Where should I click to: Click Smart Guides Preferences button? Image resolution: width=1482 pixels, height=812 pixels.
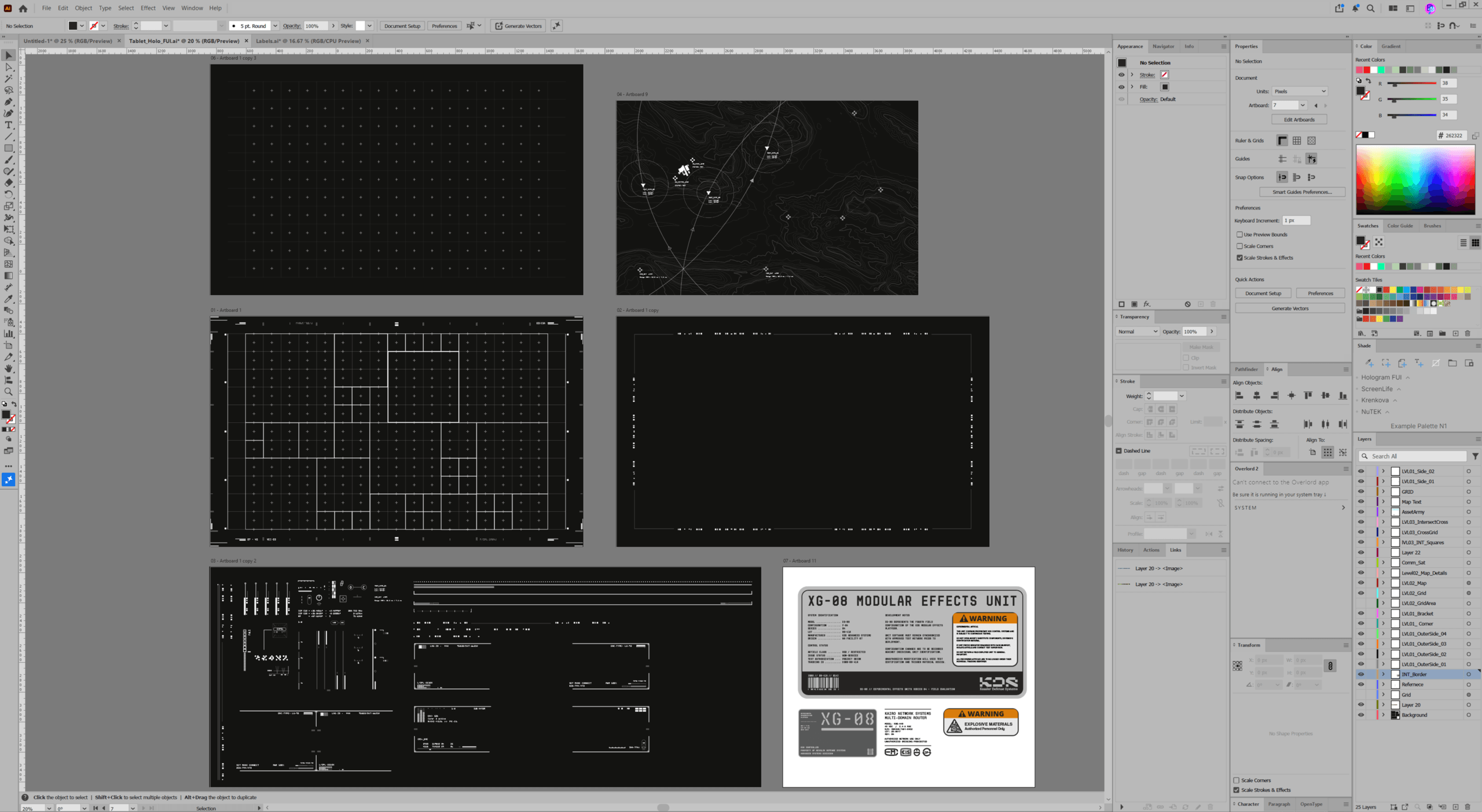pyautogui.click(x=1302, y=192)
